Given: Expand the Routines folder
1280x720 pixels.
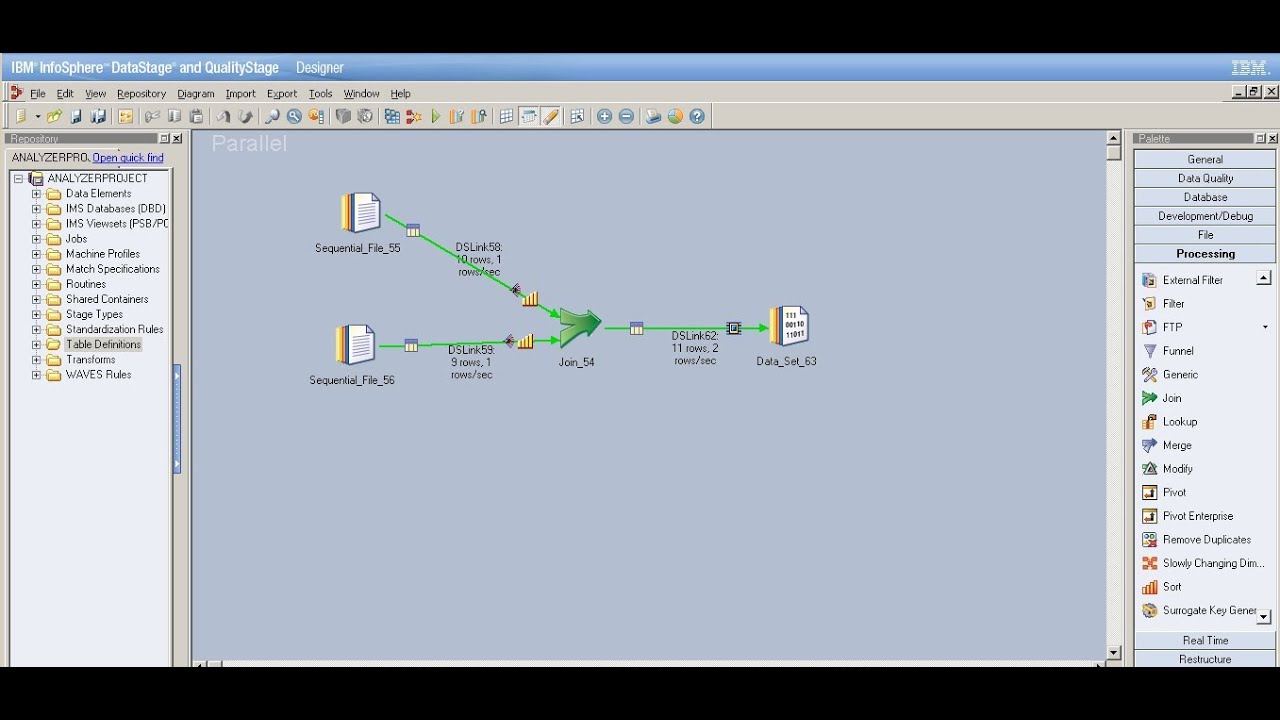Looking at the screenshot, I should [x=36, y=284].
